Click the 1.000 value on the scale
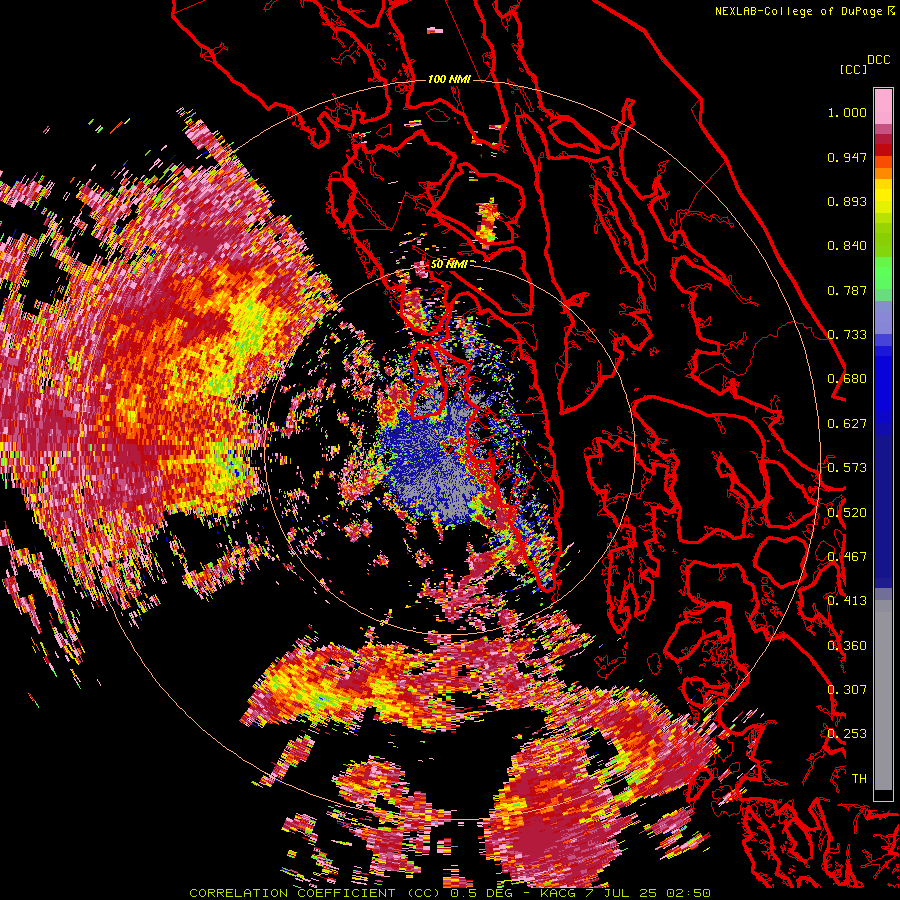The image size is (900, 900). coord(847,112)
